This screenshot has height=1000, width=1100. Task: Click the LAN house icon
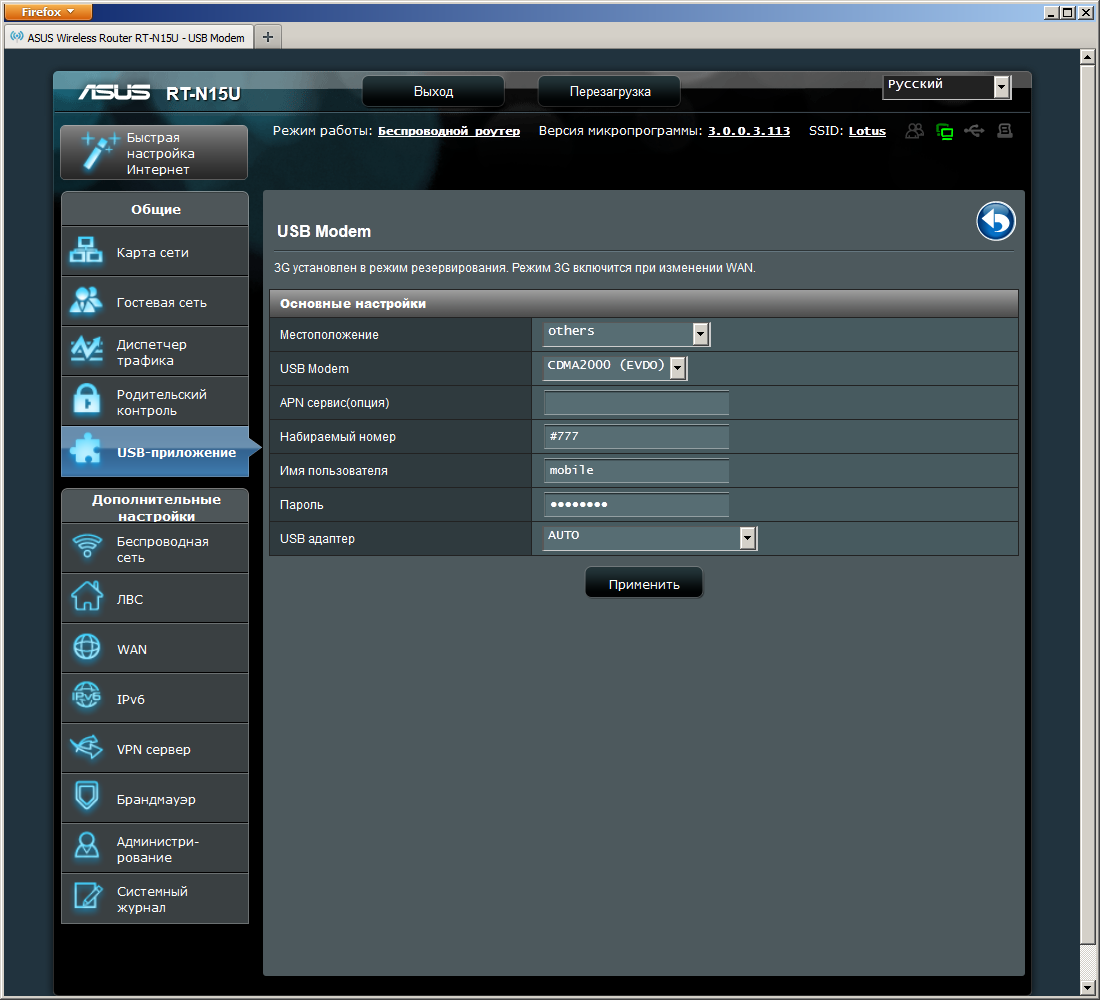tap(87, 596)
